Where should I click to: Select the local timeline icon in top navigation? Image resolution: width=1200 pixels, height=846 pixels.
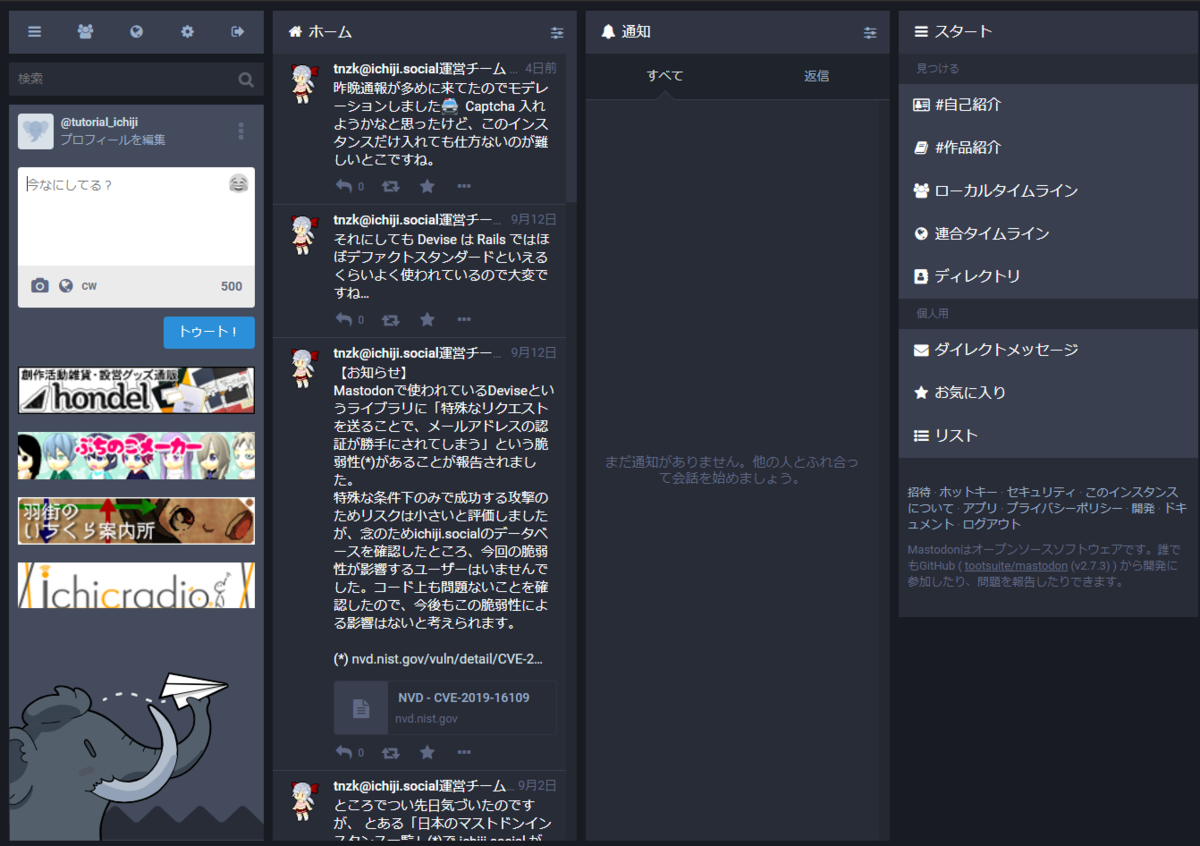[85, 32]
